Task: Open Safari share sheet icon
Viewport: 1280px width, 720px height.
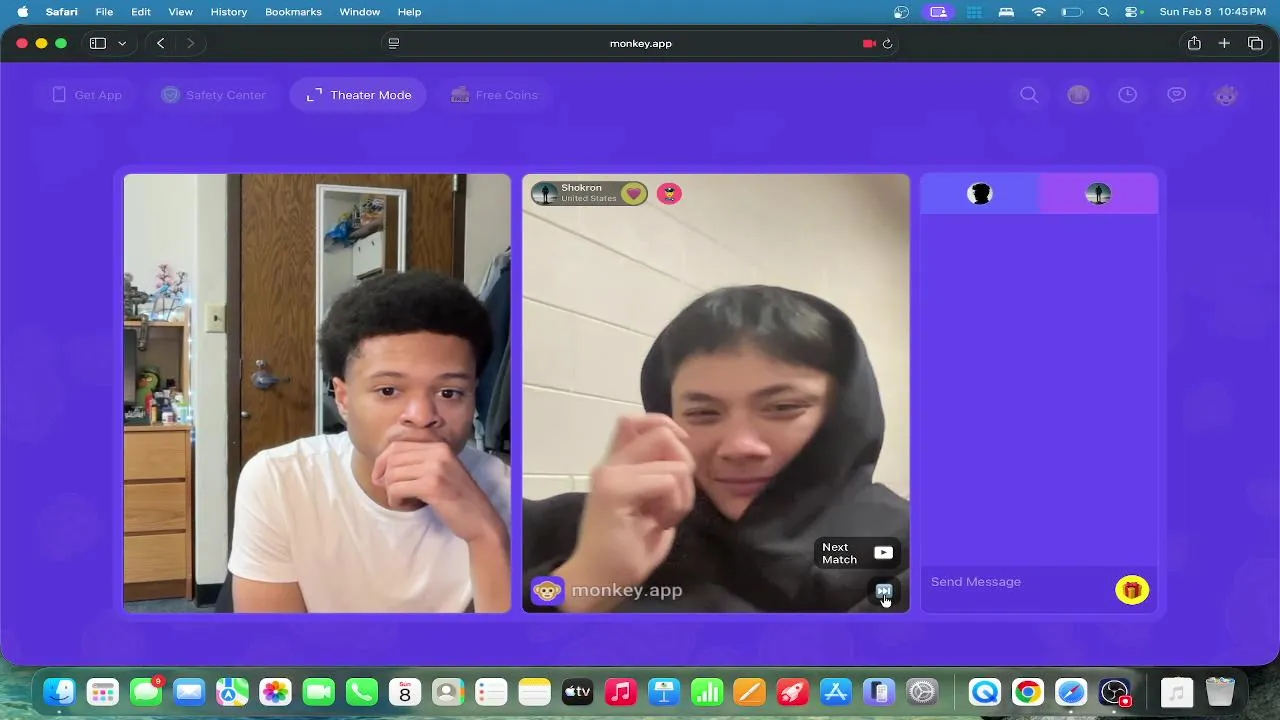Action: [x=1194, y=43]
